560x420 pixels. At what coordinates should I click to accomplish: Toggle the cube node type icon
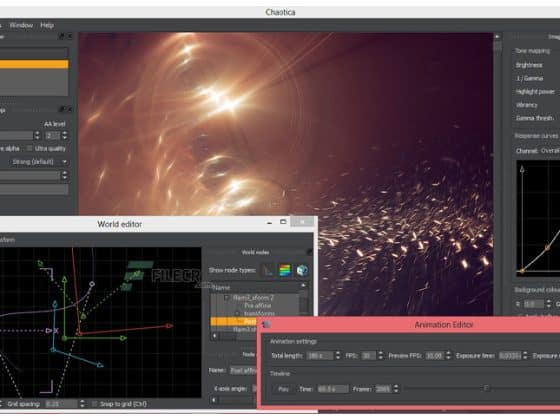pos(302,270)
